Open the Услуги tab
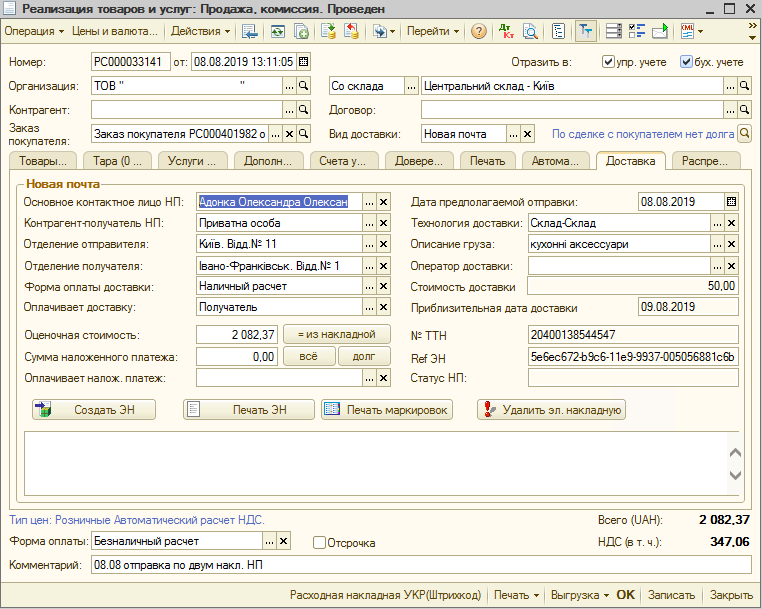 click(x=191, y=160)
